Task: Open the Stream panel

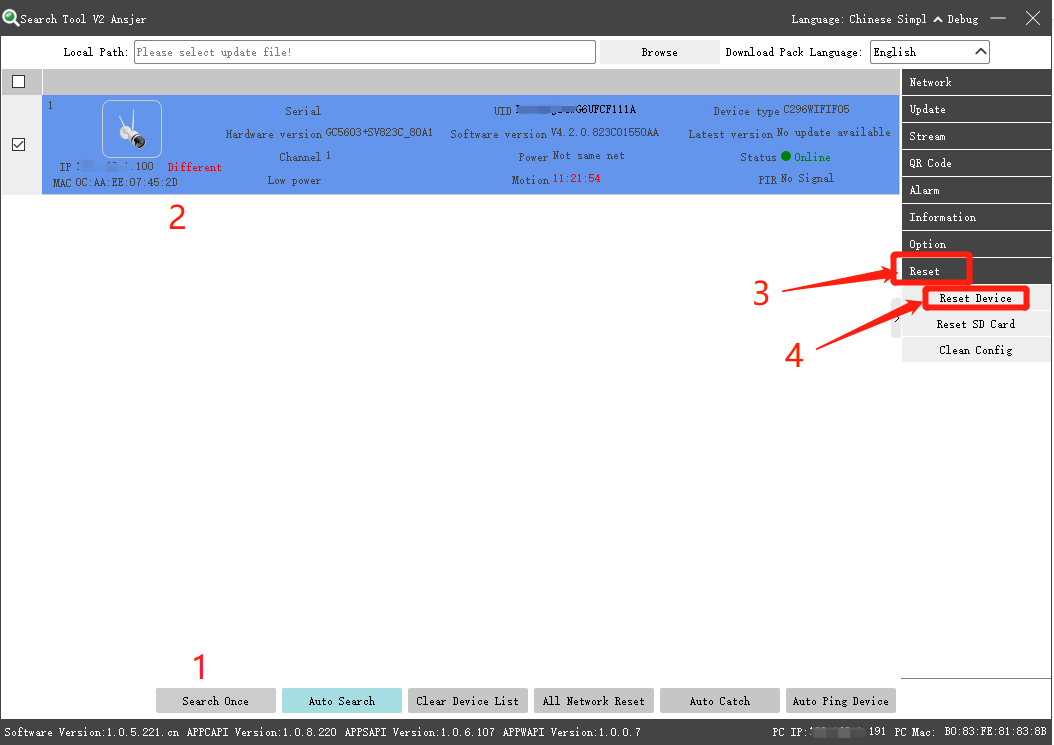Action: [975, 135]
